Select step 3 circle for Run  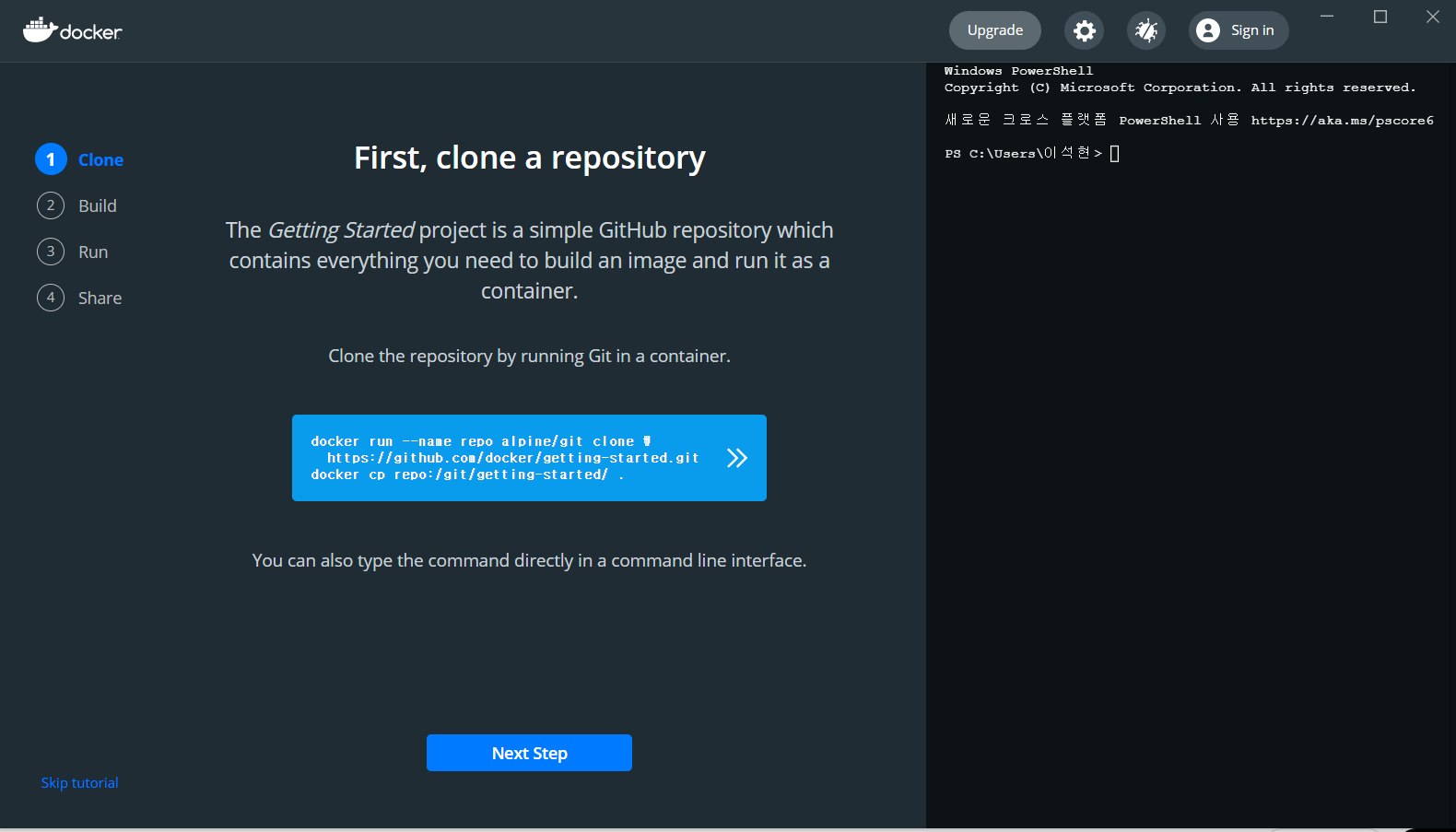51,252
